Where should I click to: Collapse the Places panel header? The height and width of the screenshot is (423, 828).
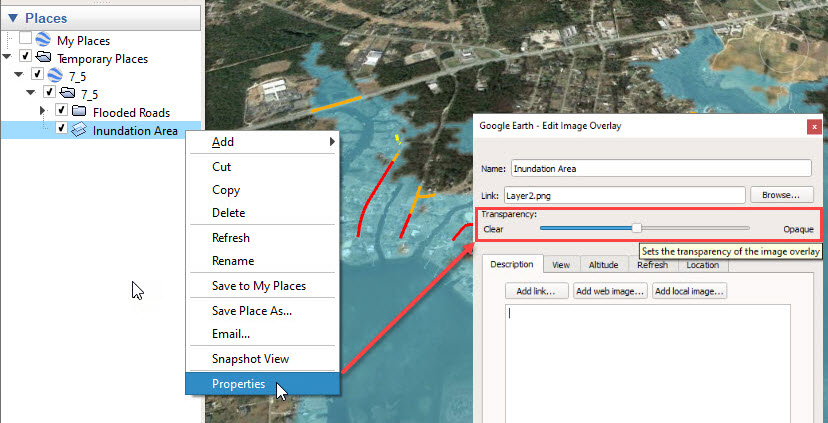point(12,18)
